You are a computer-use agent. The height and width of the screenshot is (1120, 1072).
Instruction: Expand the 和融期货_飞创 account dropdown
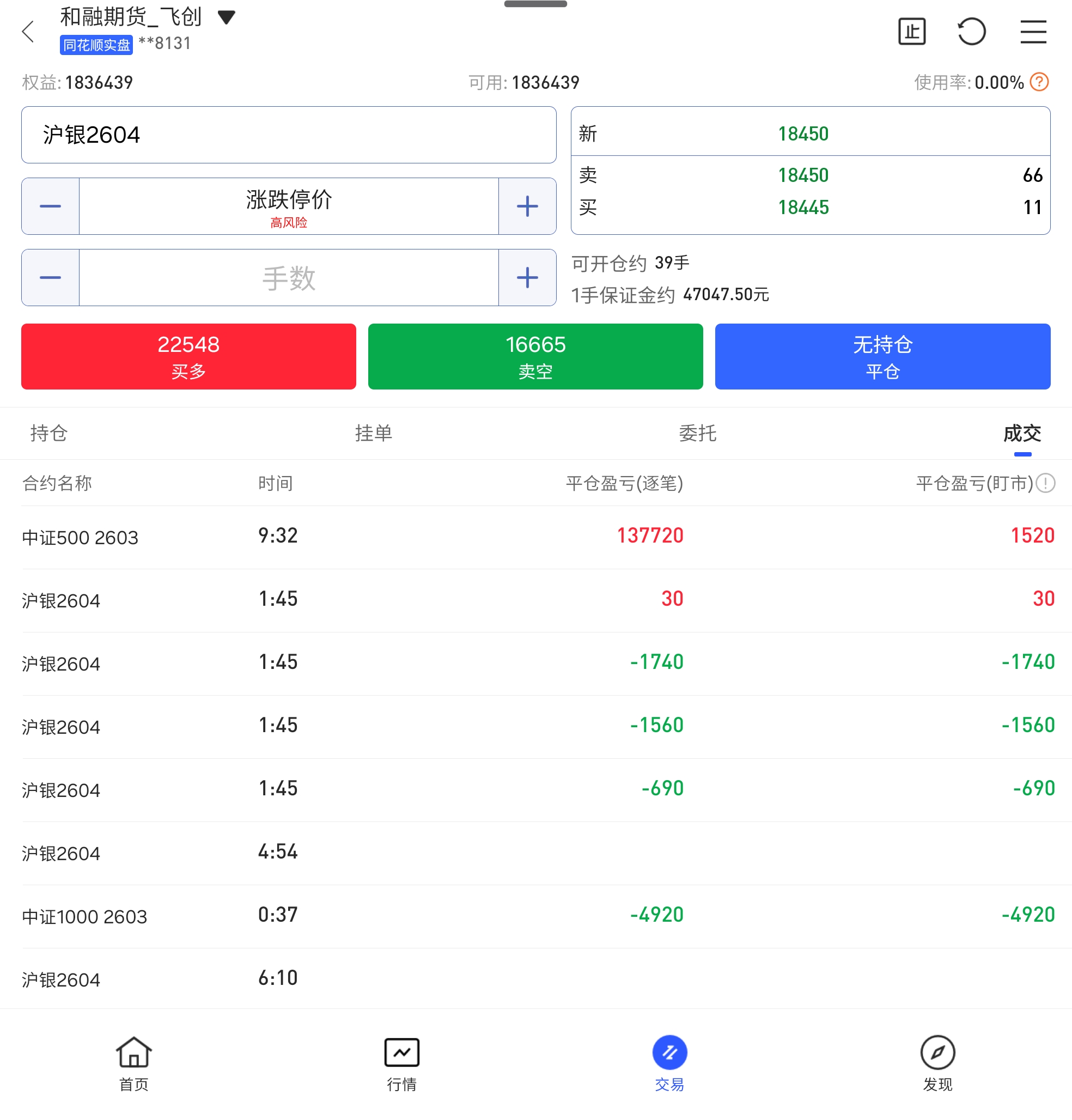pyautogui.click(x=226, y=17)
